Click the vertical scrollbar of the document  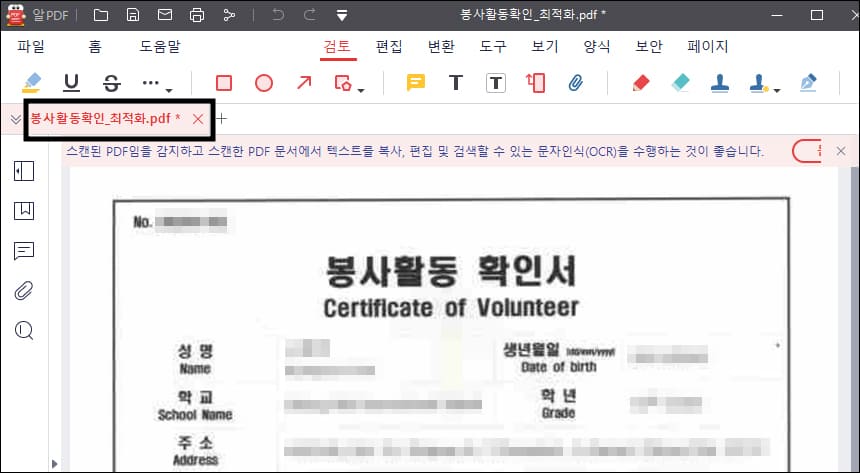point(855,318)
